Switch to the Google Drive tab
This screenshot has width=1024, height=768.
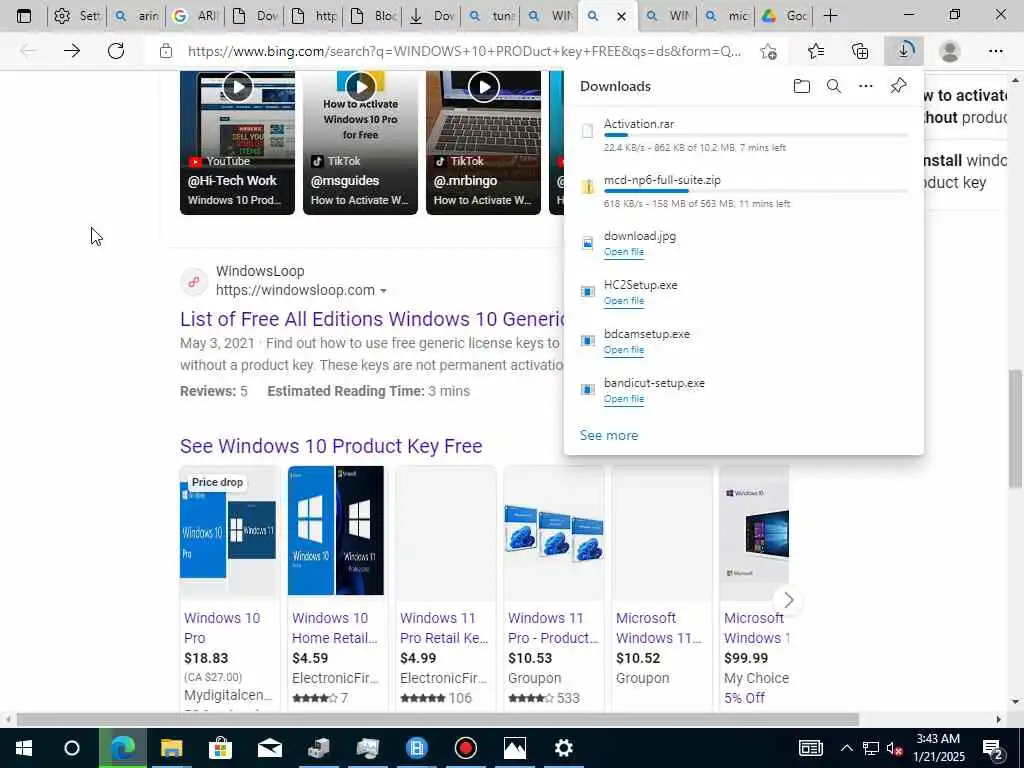click(785, 16)
